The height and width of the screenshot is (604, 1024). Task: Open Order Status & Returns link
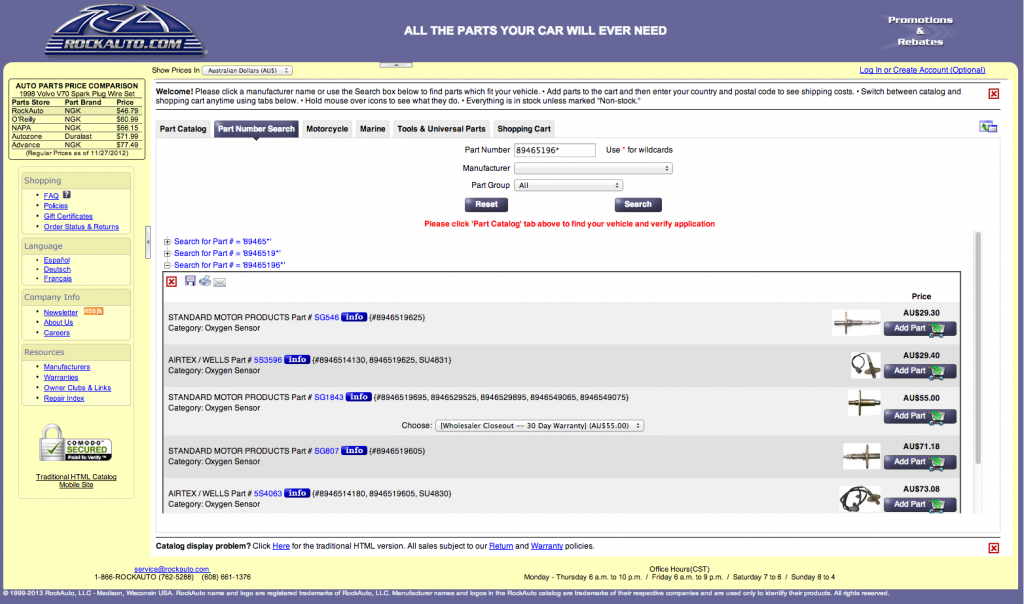[81, 227]
